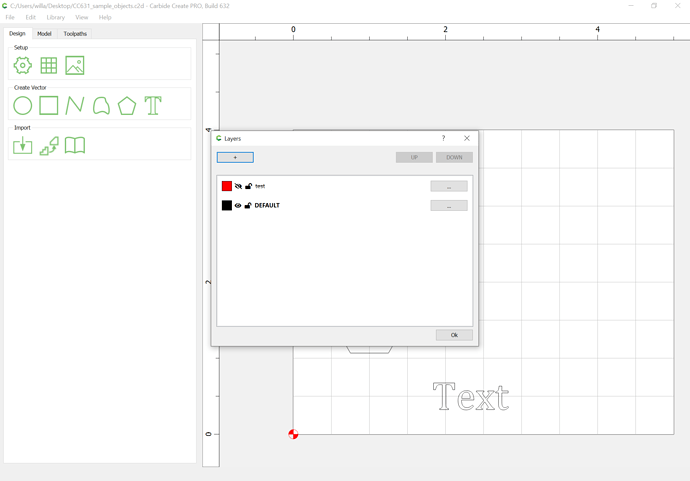Click the Import file icon
Image resolution: width=690 pixels, height=481 pixels.
pyautogui.click(x=22, y=146)
